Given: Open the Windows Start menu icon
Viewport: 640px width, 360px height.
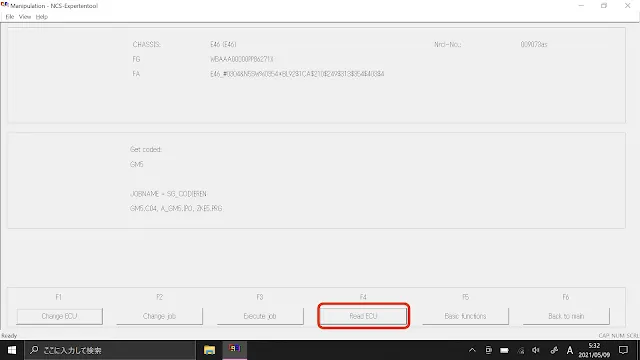Looking at the screenshot, I should click(x=12, y=350).
